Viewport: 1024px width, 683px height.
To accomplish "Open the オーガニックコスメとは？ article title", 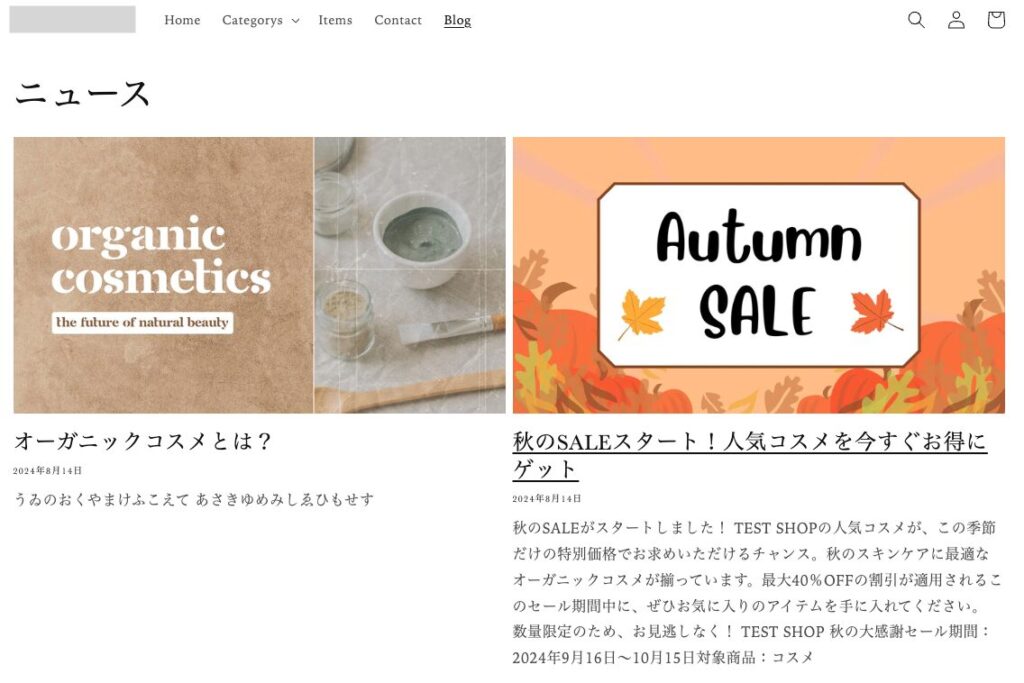I will [x=142, y=441].
